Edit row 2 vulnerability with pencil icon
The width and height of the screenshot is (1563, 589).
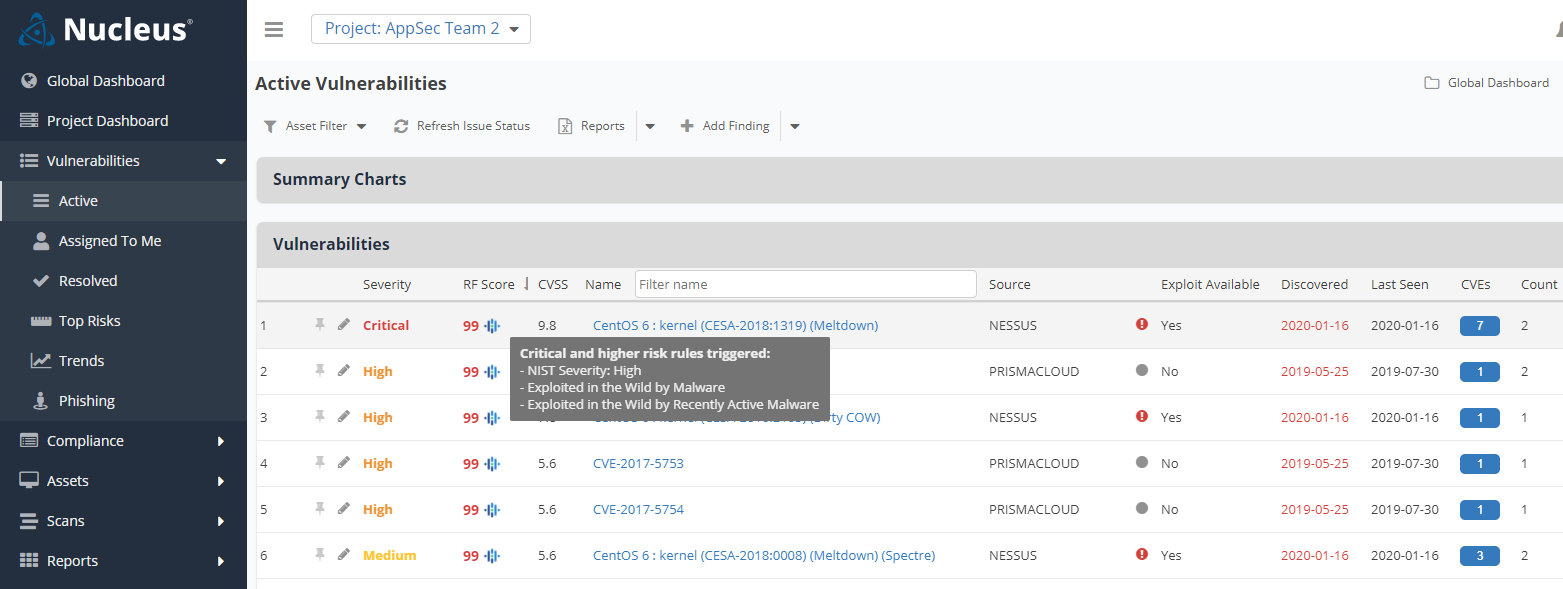coord(344,371)
